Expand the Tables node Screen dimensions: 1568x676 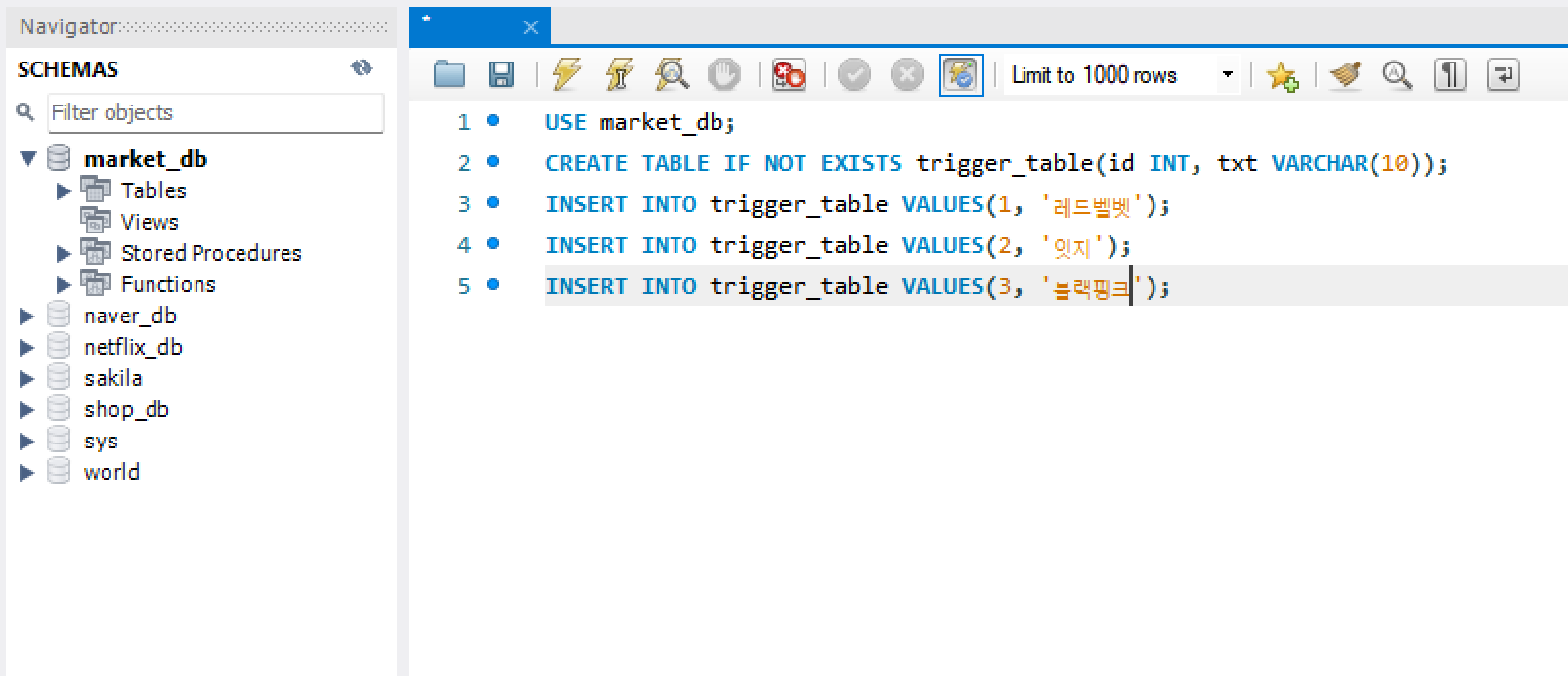64,190
